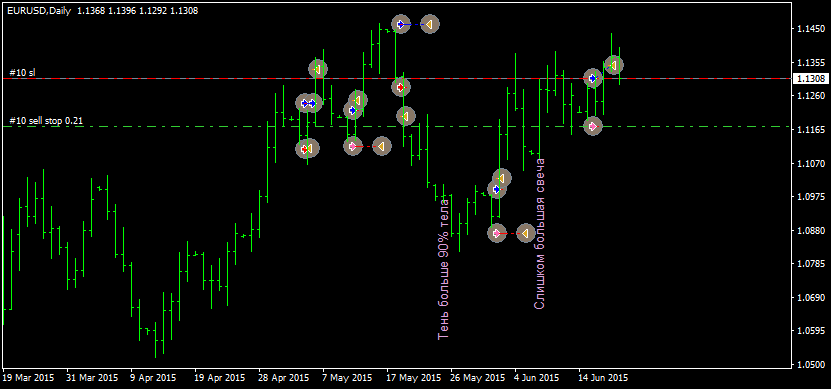Click the 1.0880 price axis label
831x389 pixels.
(x=810, y=231)
